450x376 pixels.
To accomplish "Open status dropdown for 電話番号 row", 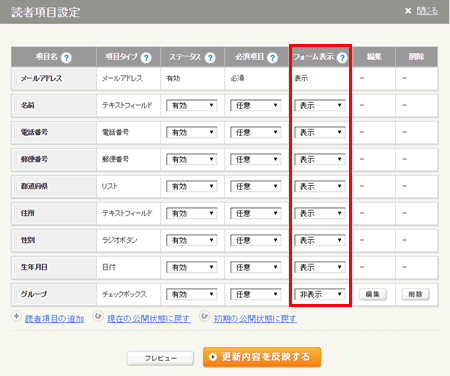I will pos(192,132).
